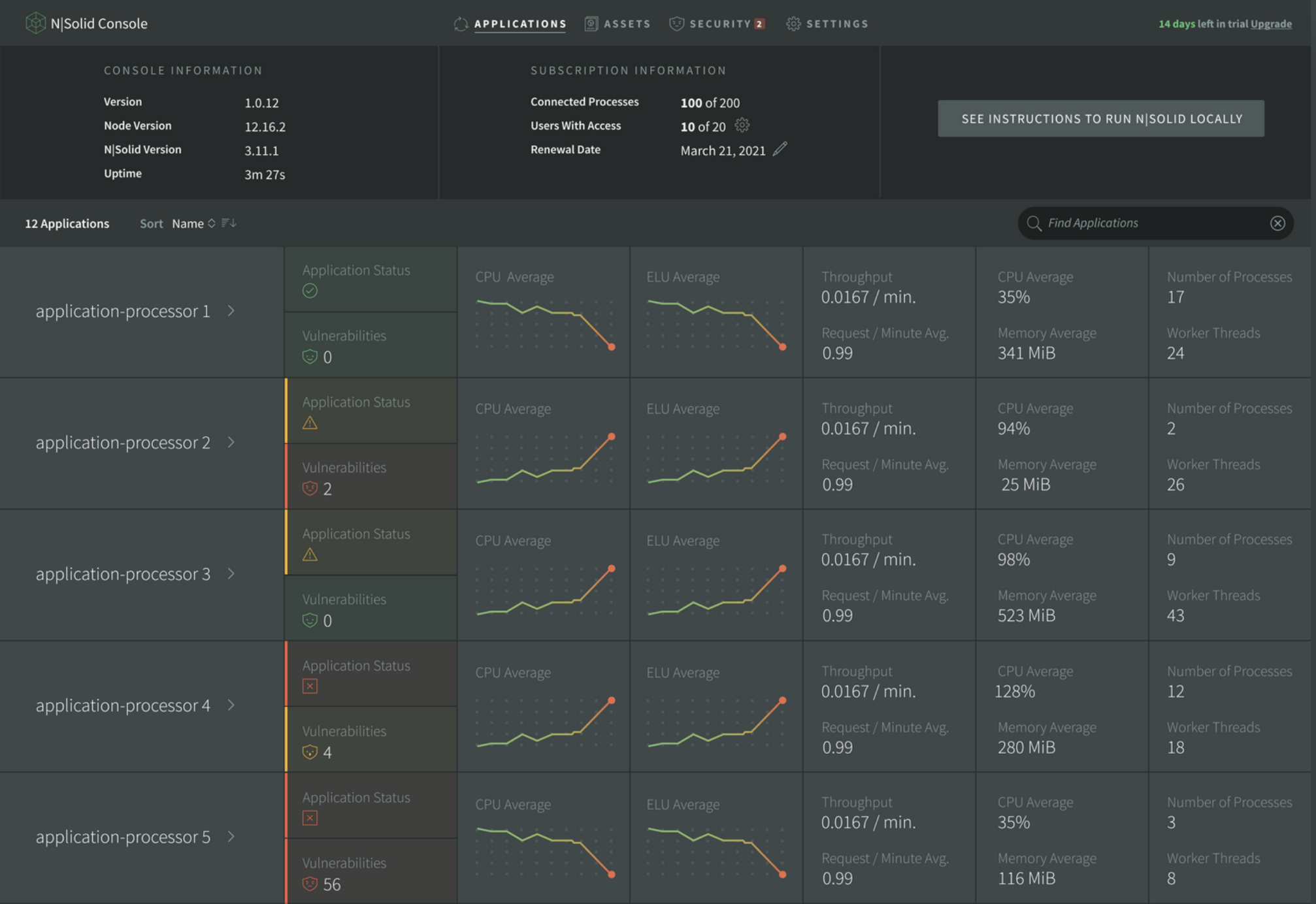Click red shield vulnerabilities icon for application-processor 5
Image resolution: width=1316 pixels, height=904 pixels.
click(x=310, y=884)
